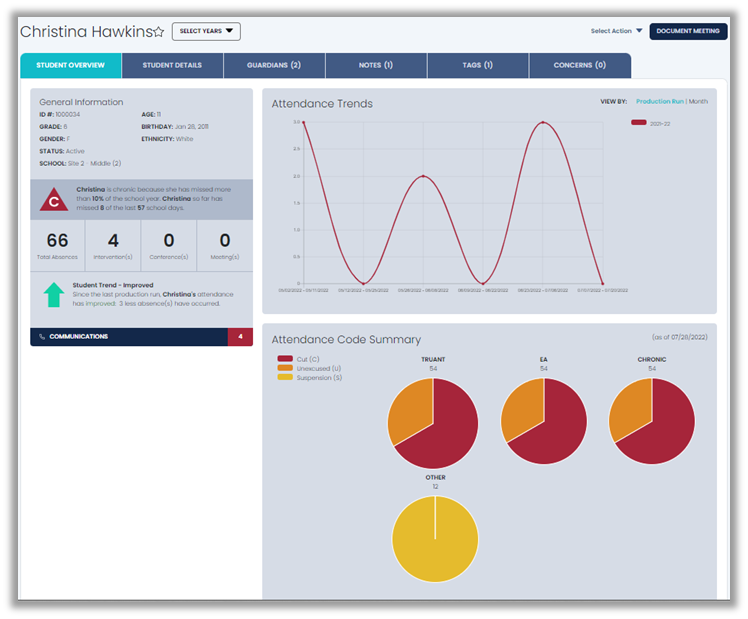This screenshot has width=748, height=619.
Task: Switch chart view to Production Run
Action: [659, 101]
